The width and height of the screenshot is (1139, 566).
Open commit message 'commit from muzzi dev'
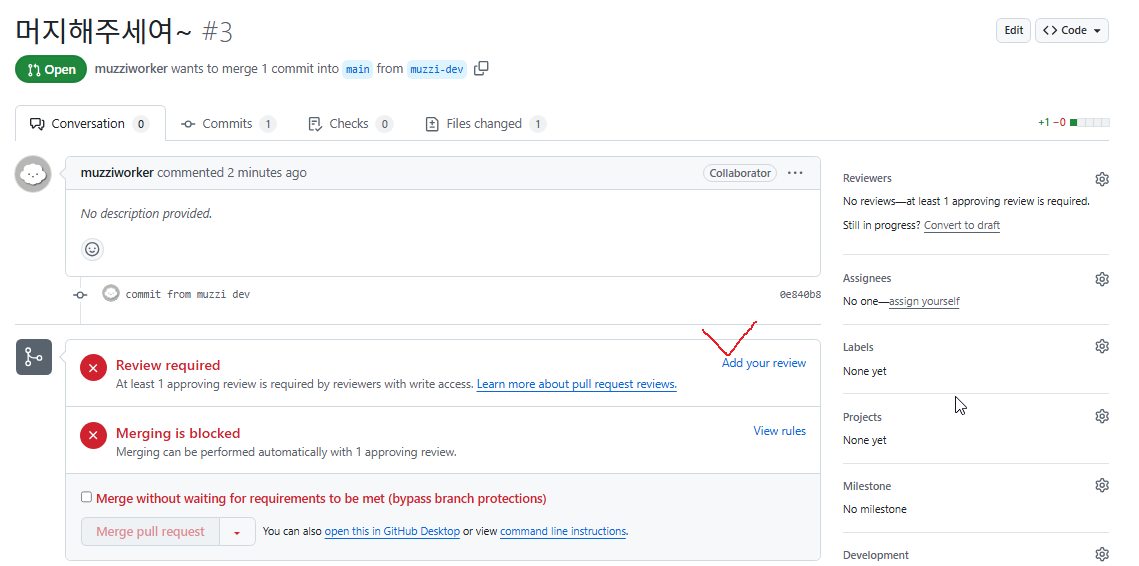187,294
